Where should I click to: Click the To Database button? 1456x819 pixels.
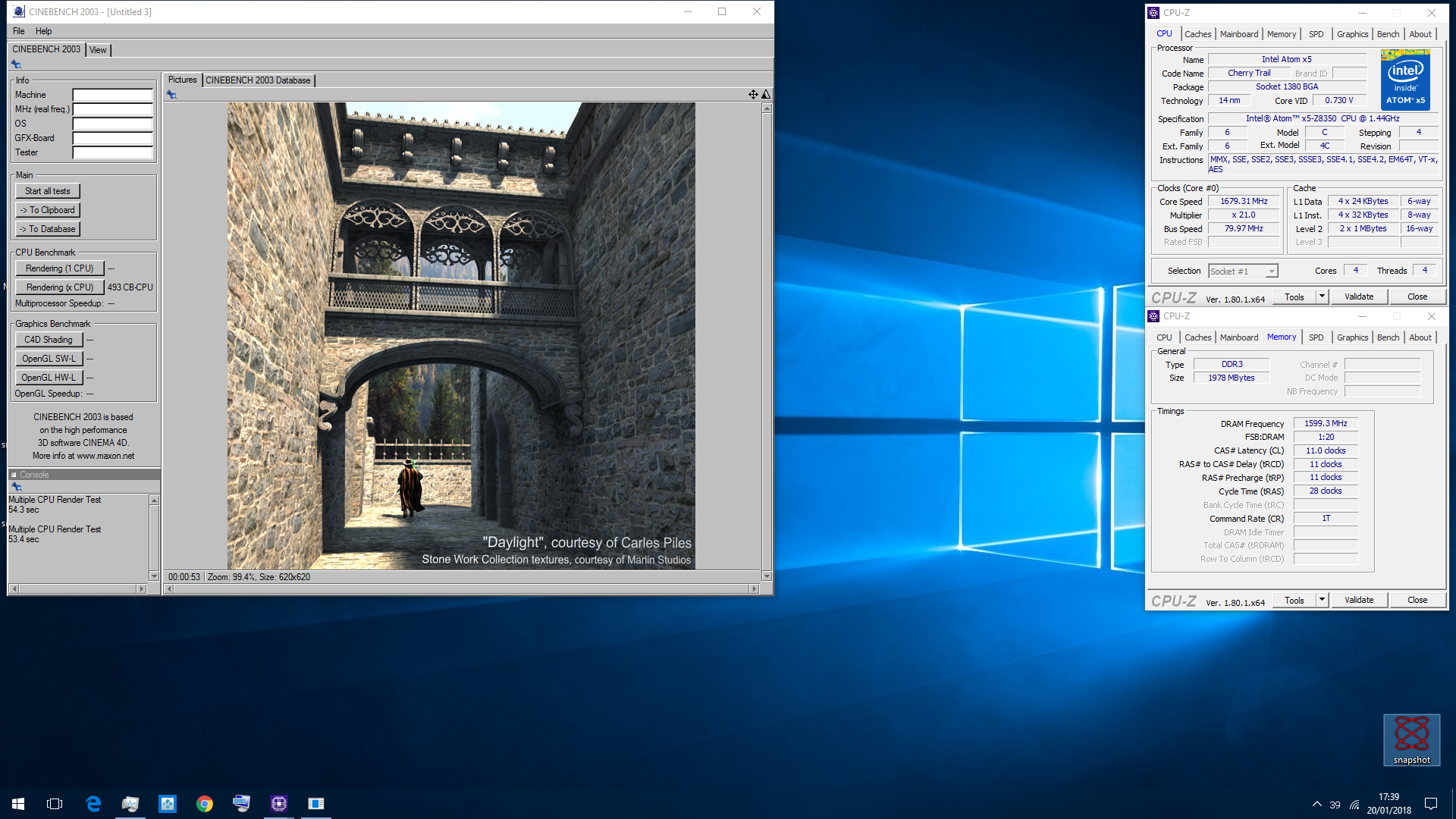coord(48,229)
